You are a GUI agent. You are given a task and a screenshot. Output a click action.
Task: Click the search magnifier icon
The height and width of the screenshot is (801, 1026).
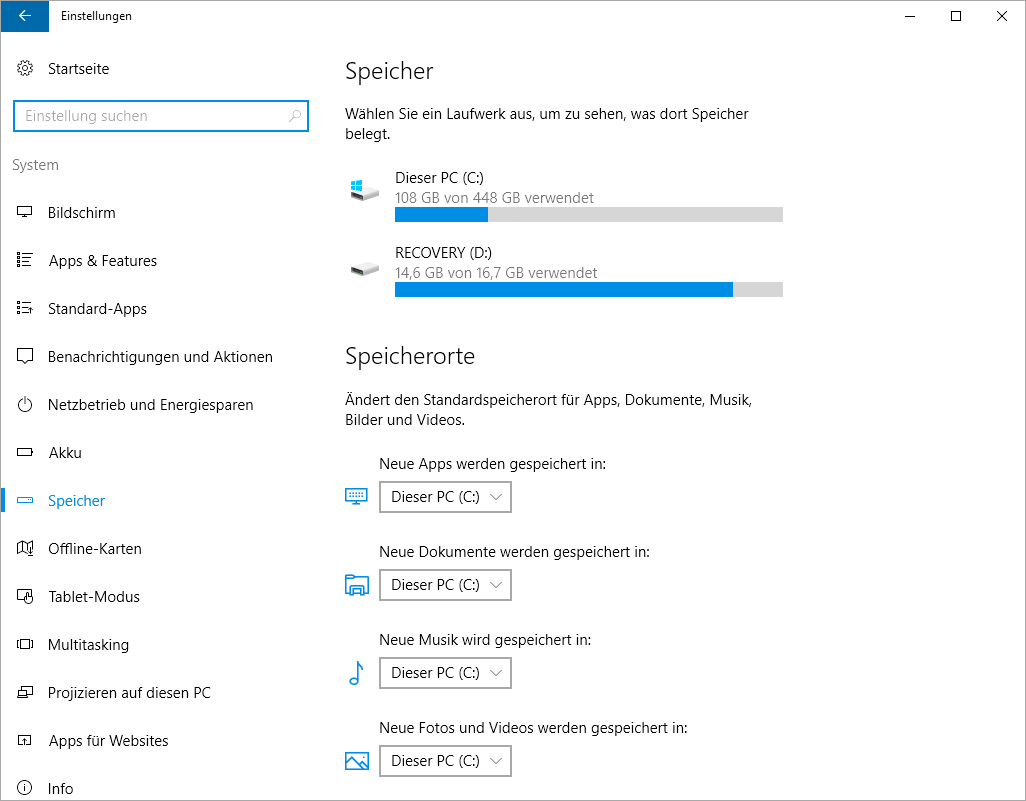coord(294,116)
